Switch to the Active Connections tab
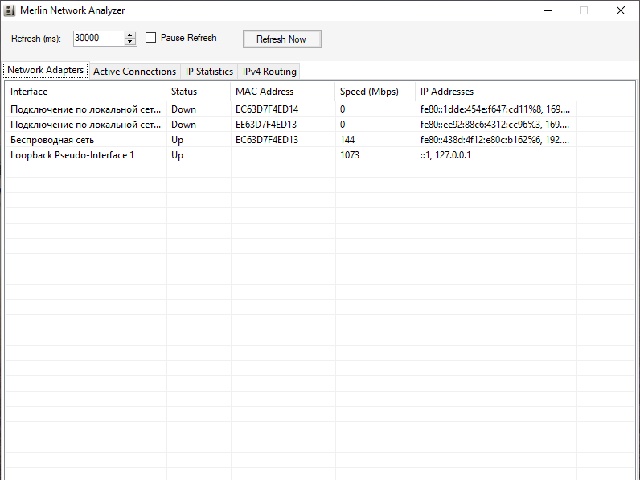The width and height of the screenshot is (640, 480). [x=134, y=71]
